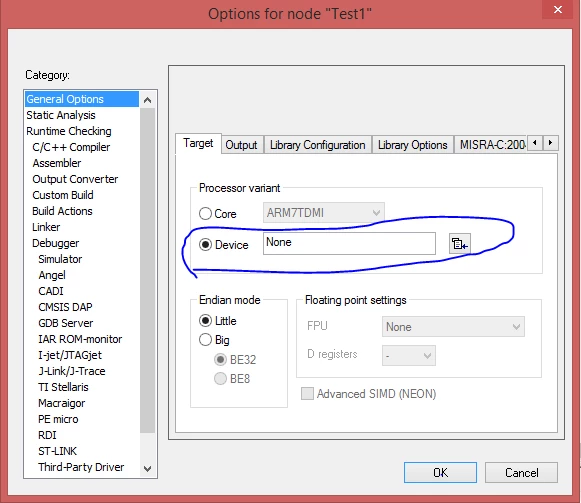This screenshot has width=581, height=503.
Task: Confirm with the OK button
Action: (440, 473)
